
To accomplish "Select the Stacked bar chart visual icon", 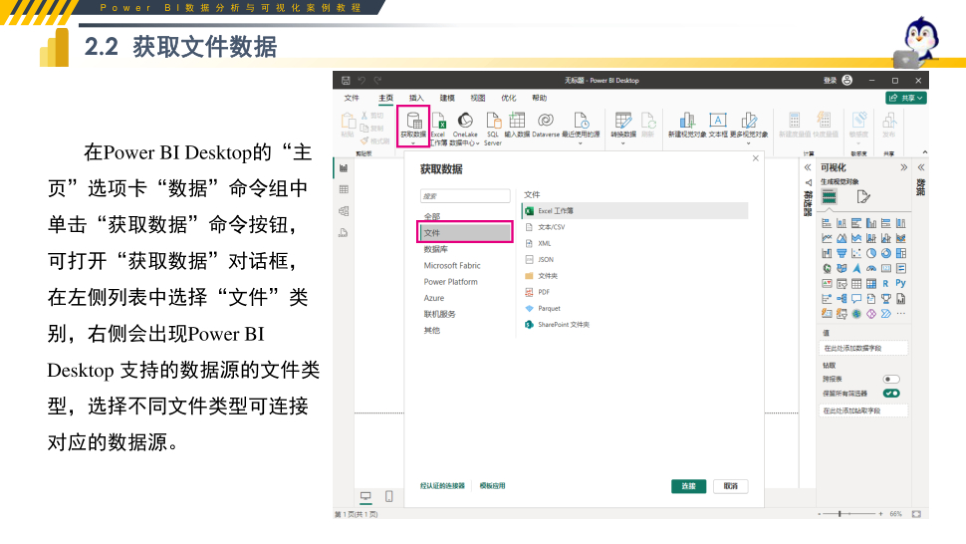I will [x=827, y=223].
